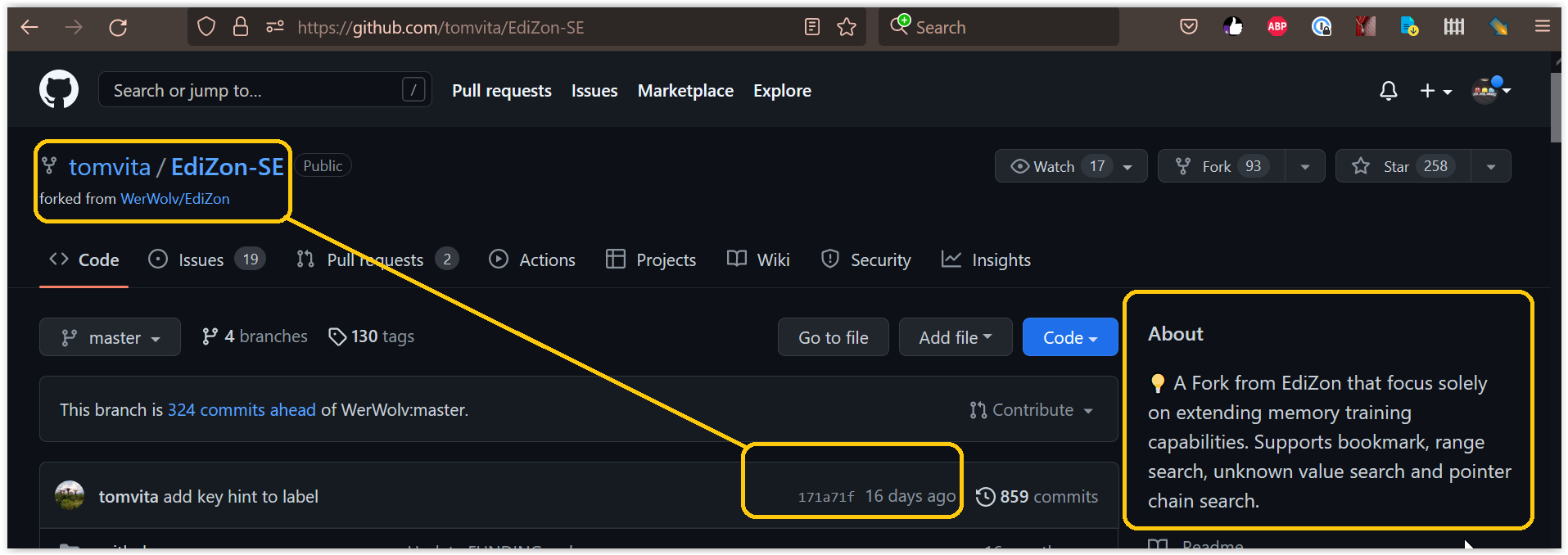The image size is (1568, 555).
Task: Click the thumbs-up extension icon in toolbar
Action: click(1233, 27)
